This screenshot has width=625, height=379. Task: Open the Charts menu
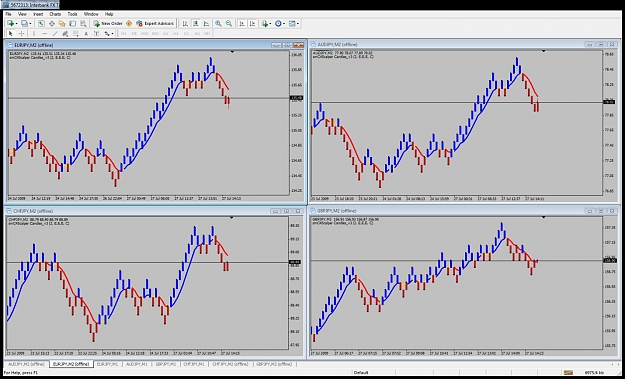coord(55,14)
